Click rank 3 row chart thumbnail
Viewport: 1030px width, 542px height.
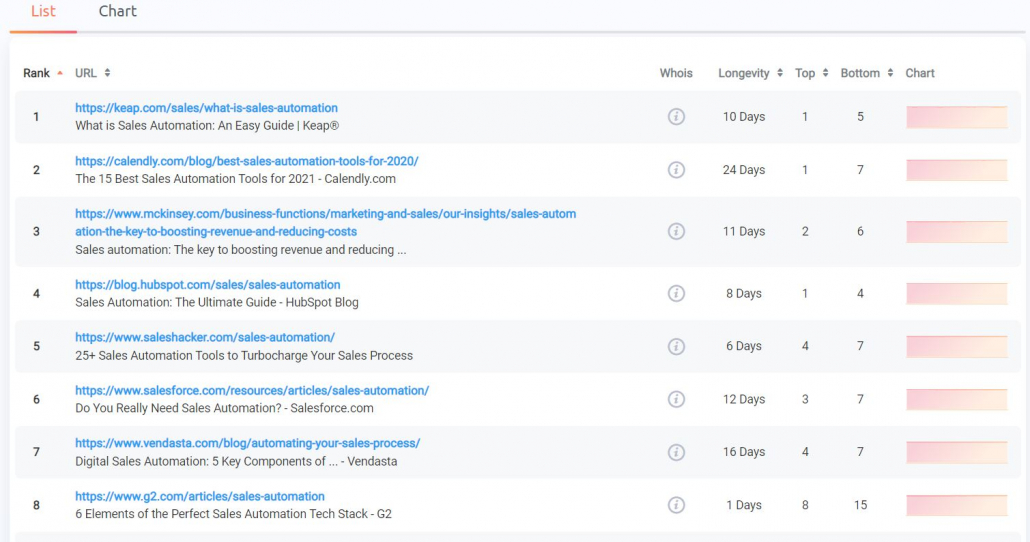point(956,231)
